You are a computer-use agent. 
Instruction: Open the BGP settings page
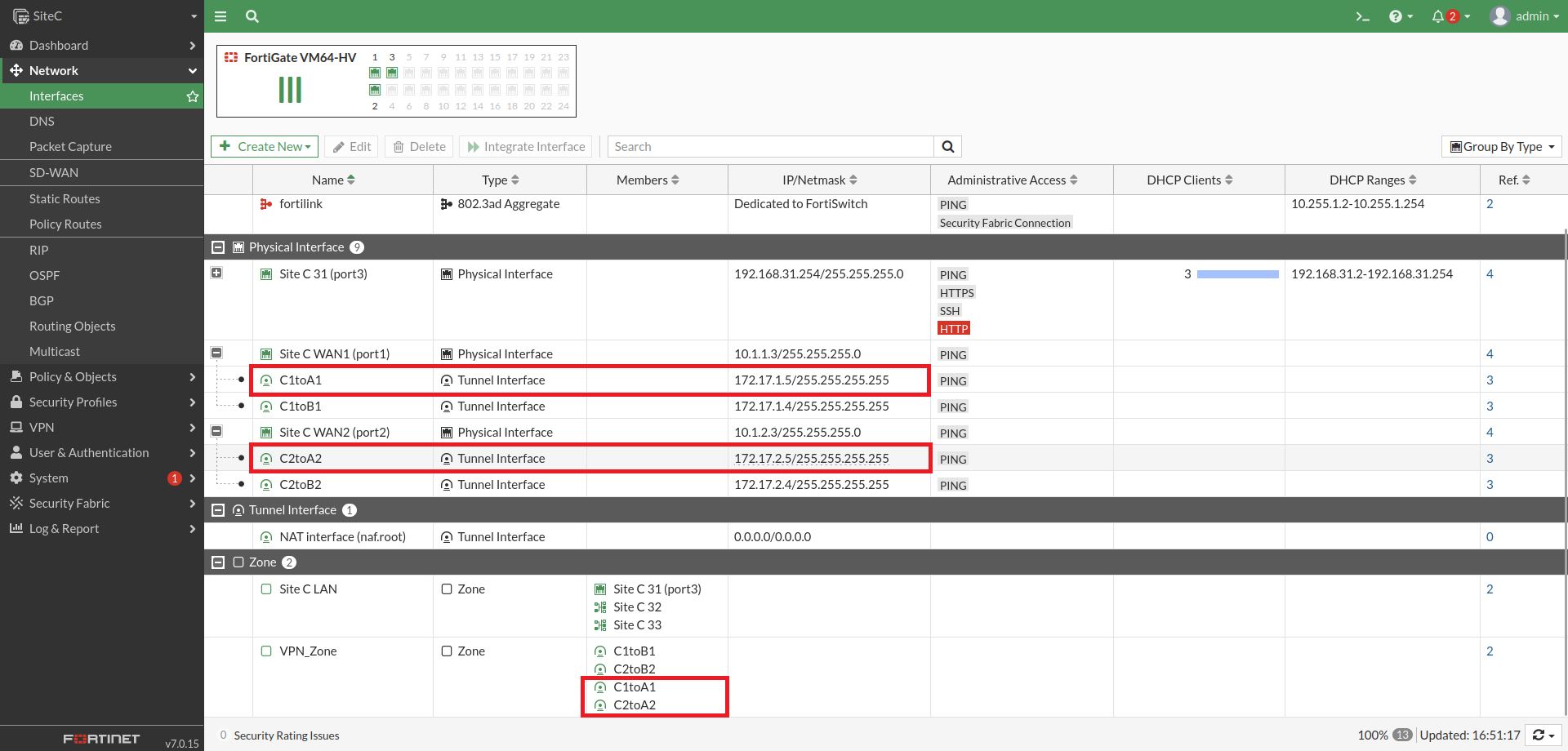(102, 301)
